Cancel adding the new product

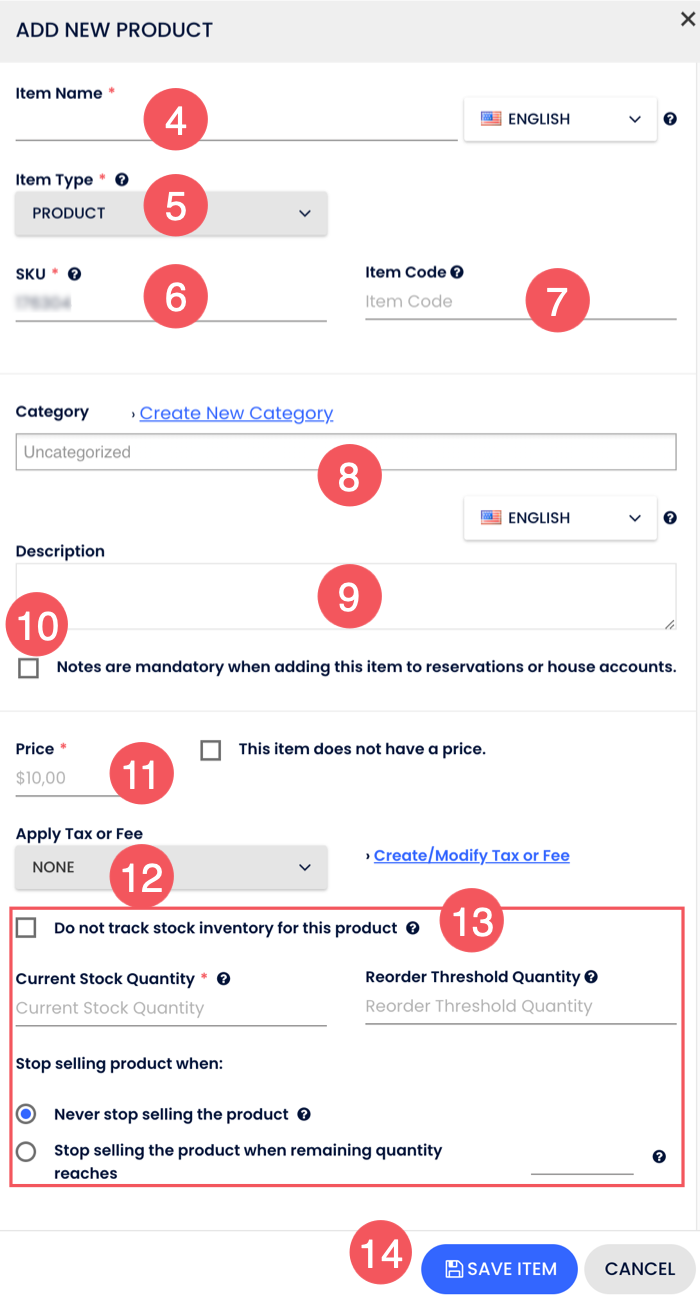(x=639, y=1269)
